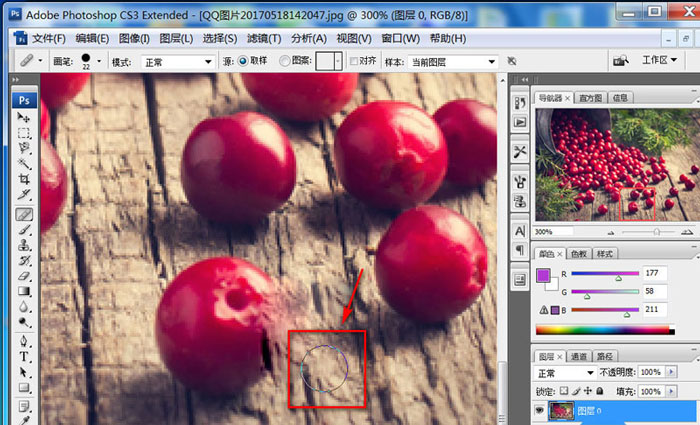
Task: Toggle lock image pixels brush icon
Action: (x=576, y=391)
